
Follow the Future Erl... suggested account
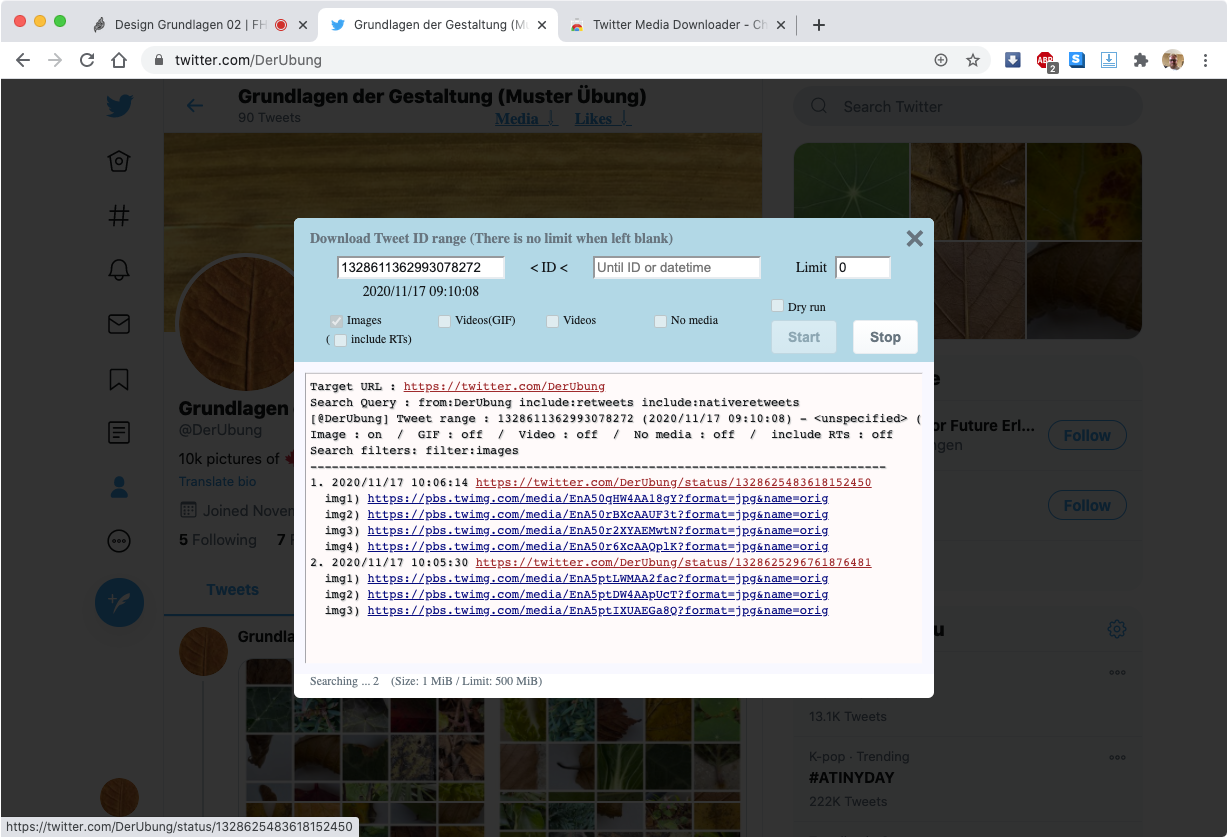point(1087,435)
